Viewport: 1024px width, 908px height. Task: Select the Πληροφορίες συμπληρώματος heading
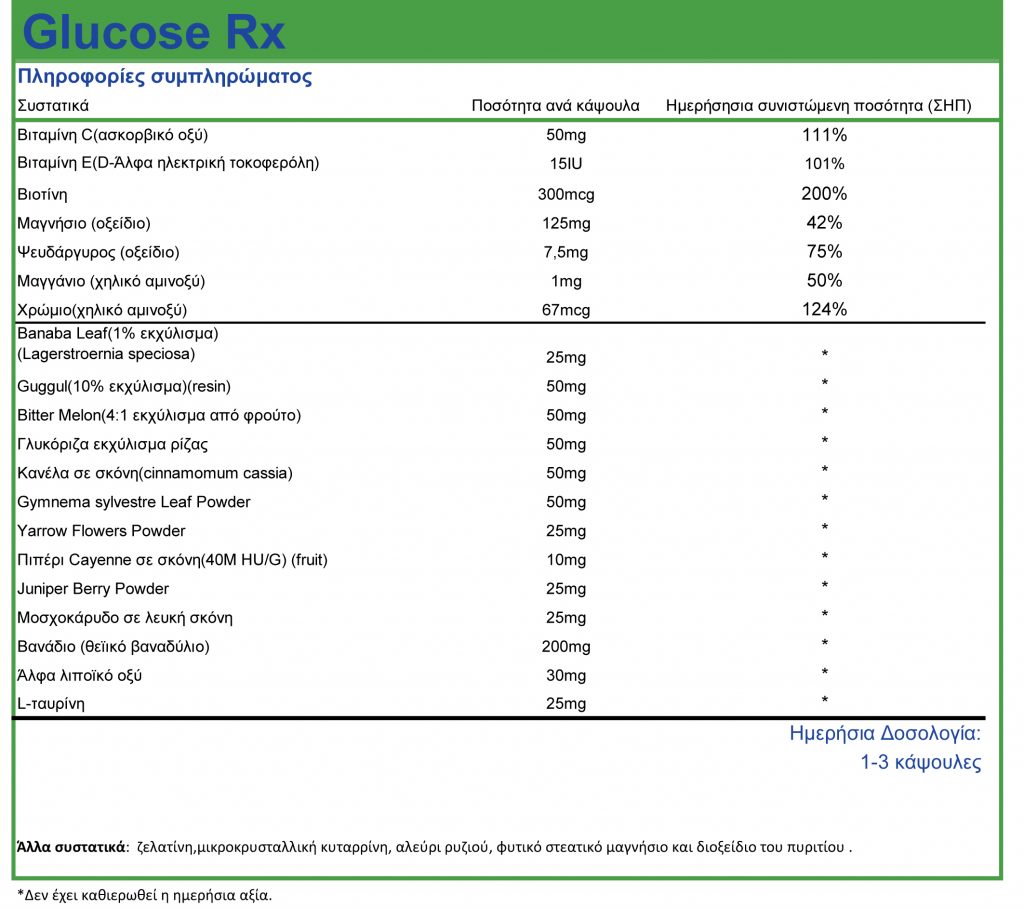click(x=165, y=76)
